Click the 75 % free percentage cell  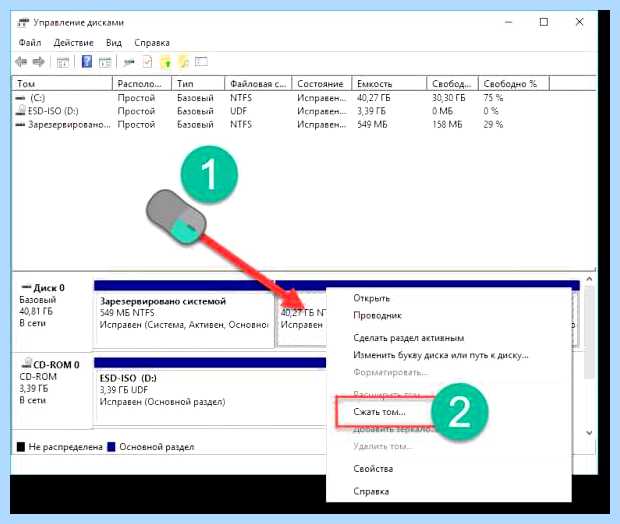(x=493, y=98)
